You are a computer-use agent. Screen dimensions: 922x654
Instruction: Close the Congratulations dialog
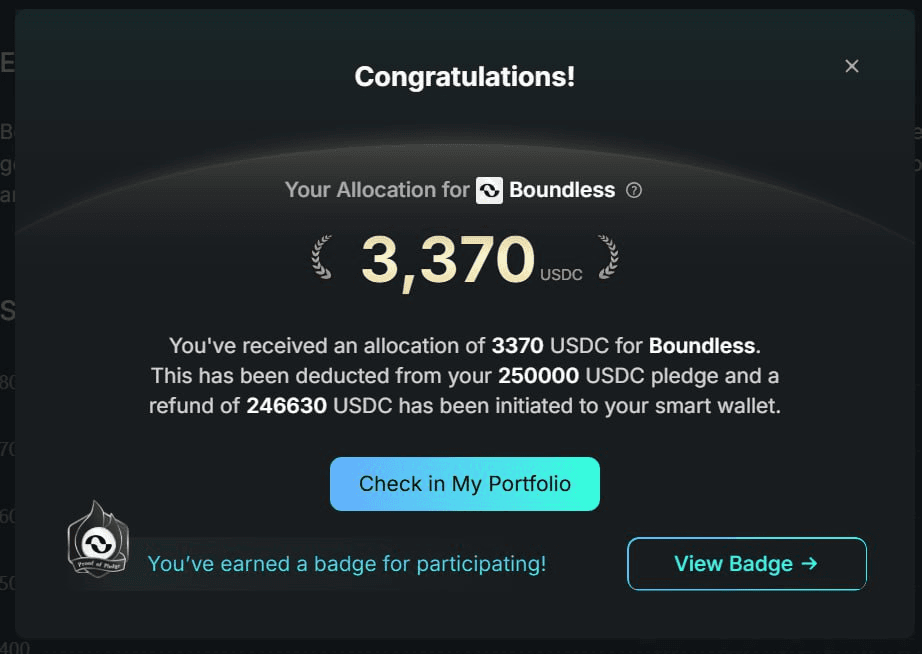coord(851,66)
